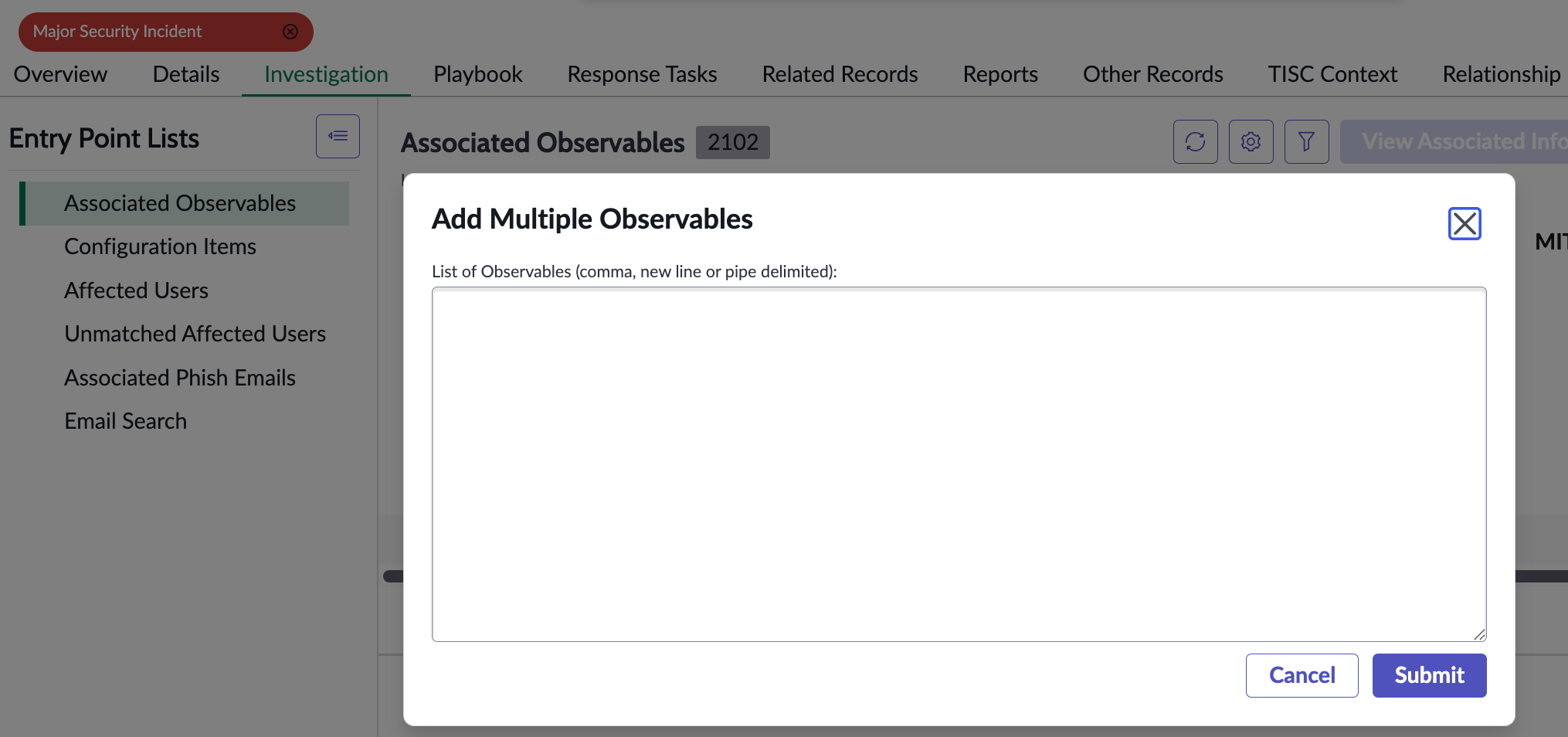Go to the Related Records tab
The width and height of the screenshot is (1568, 737).
pyautogui.click(x=840, y=74)
